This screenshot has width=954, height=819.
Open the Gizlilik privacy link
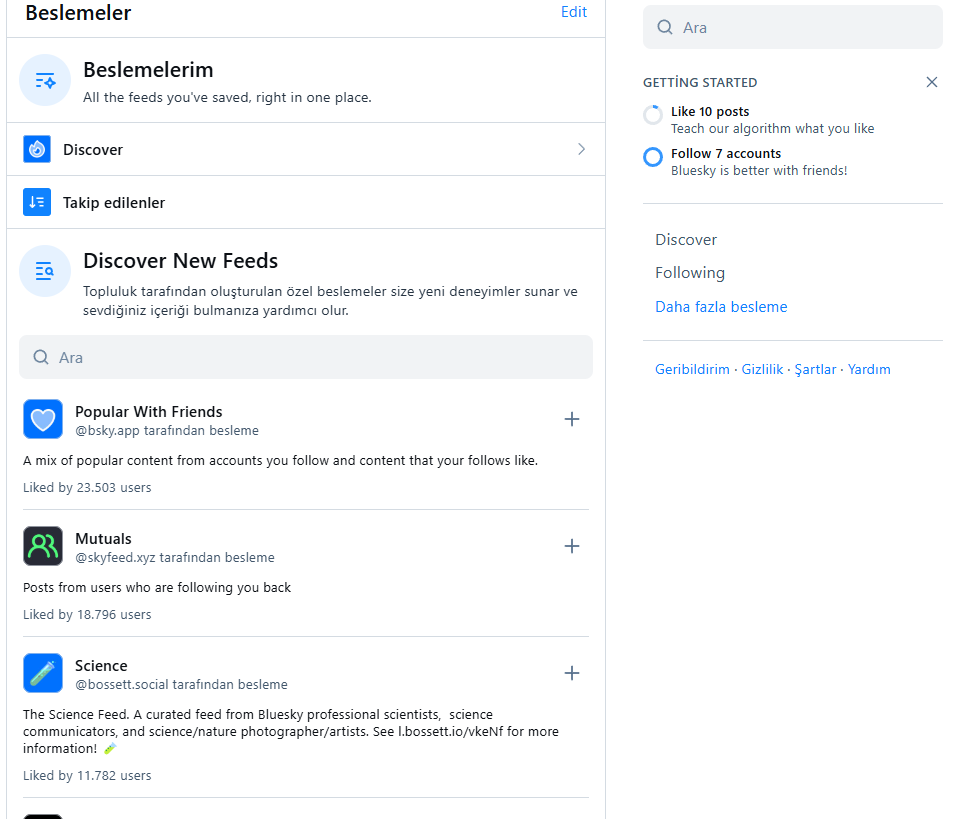[762, 369]
